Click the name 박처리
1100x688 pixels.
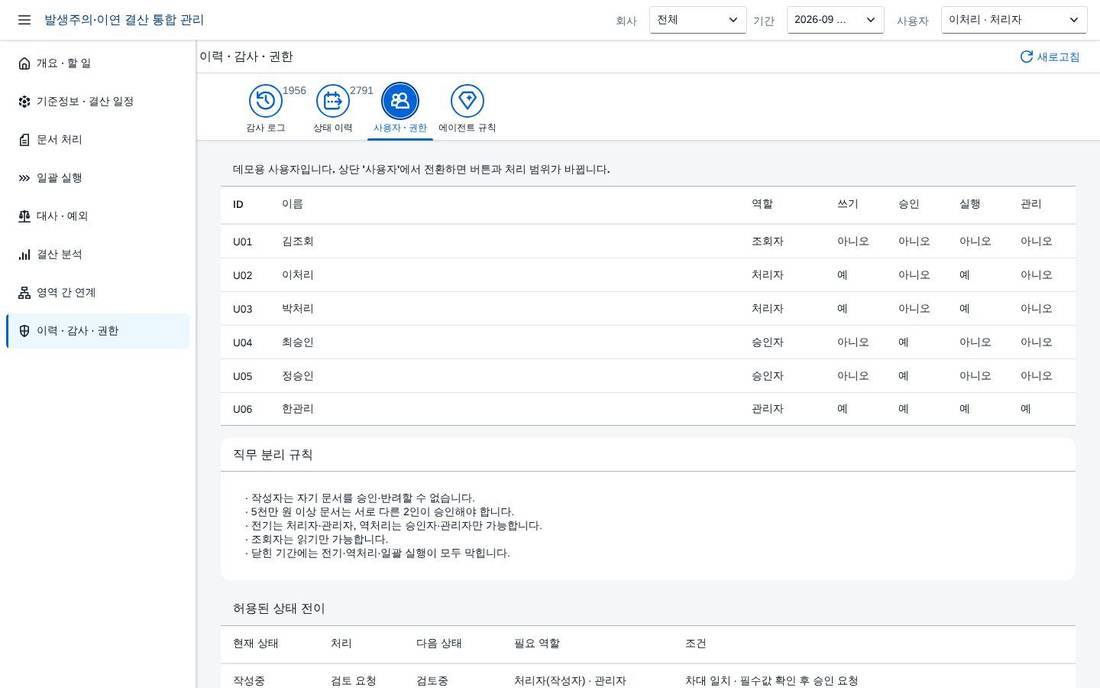point(297,309)
